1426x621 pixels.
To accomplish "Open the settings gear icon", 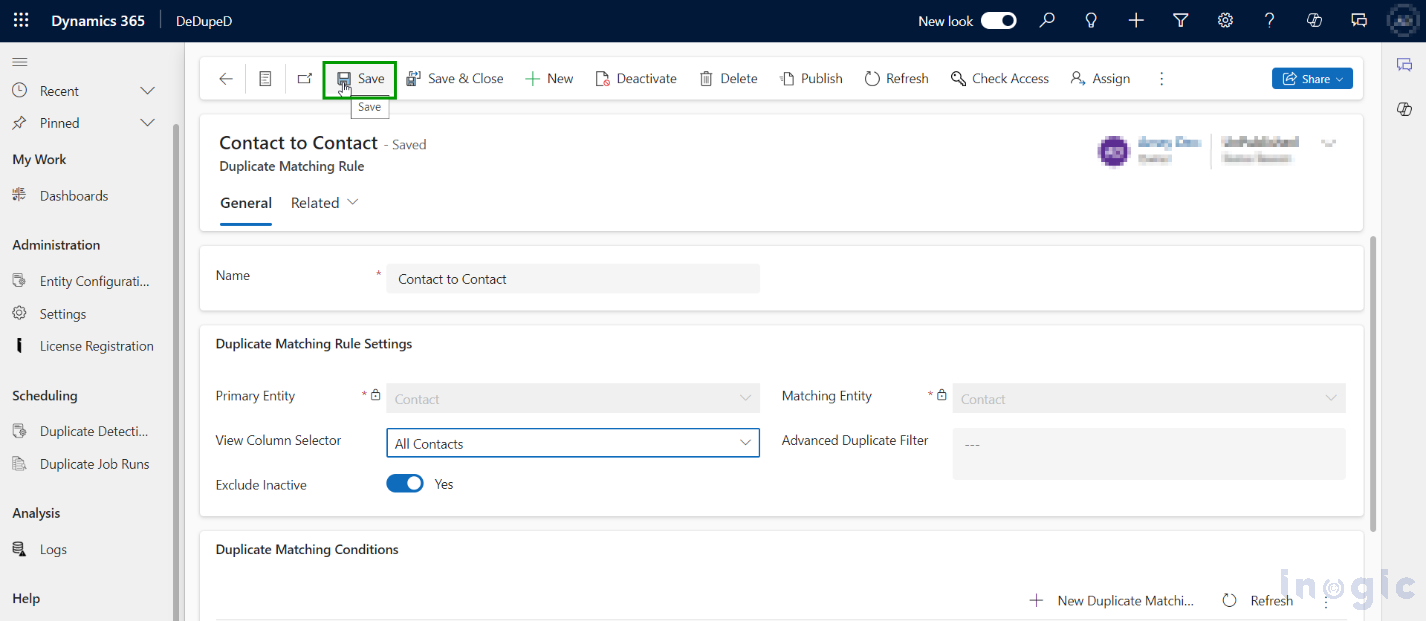I will (1225, 20).
